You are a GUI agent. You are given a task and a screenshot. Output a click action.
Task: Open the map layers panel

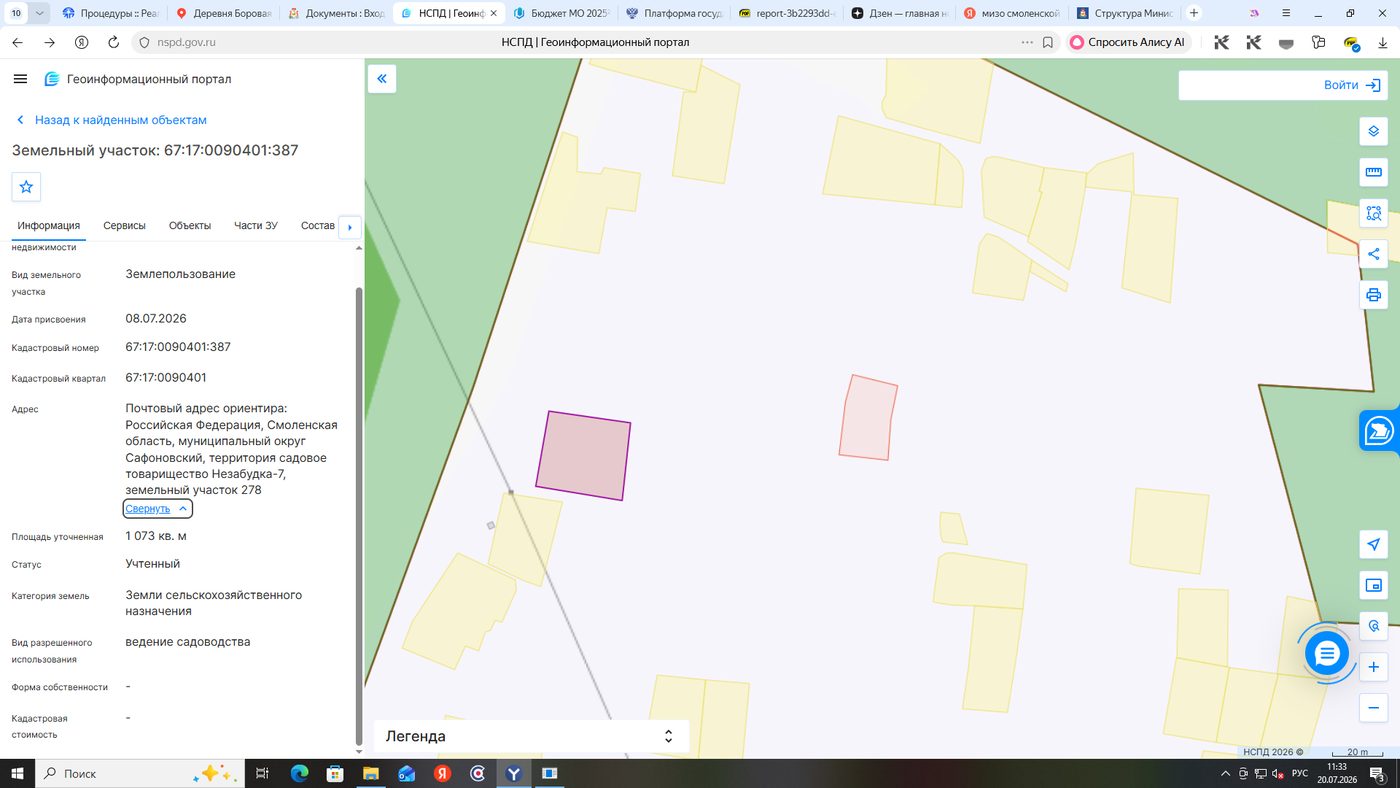coord(1373,131)
